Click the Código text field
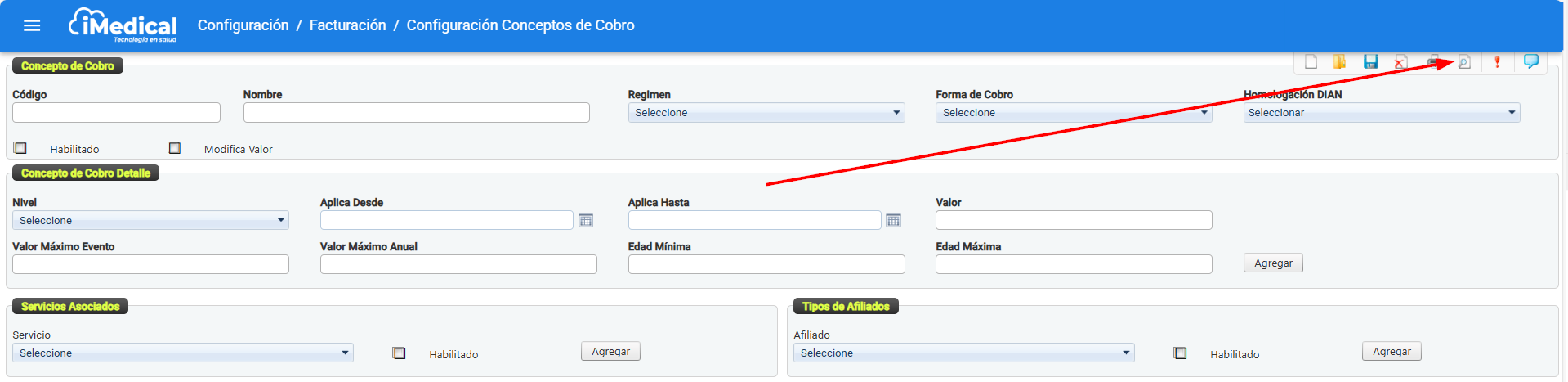This screenshot has height=382, width=1568. [116, 113]
